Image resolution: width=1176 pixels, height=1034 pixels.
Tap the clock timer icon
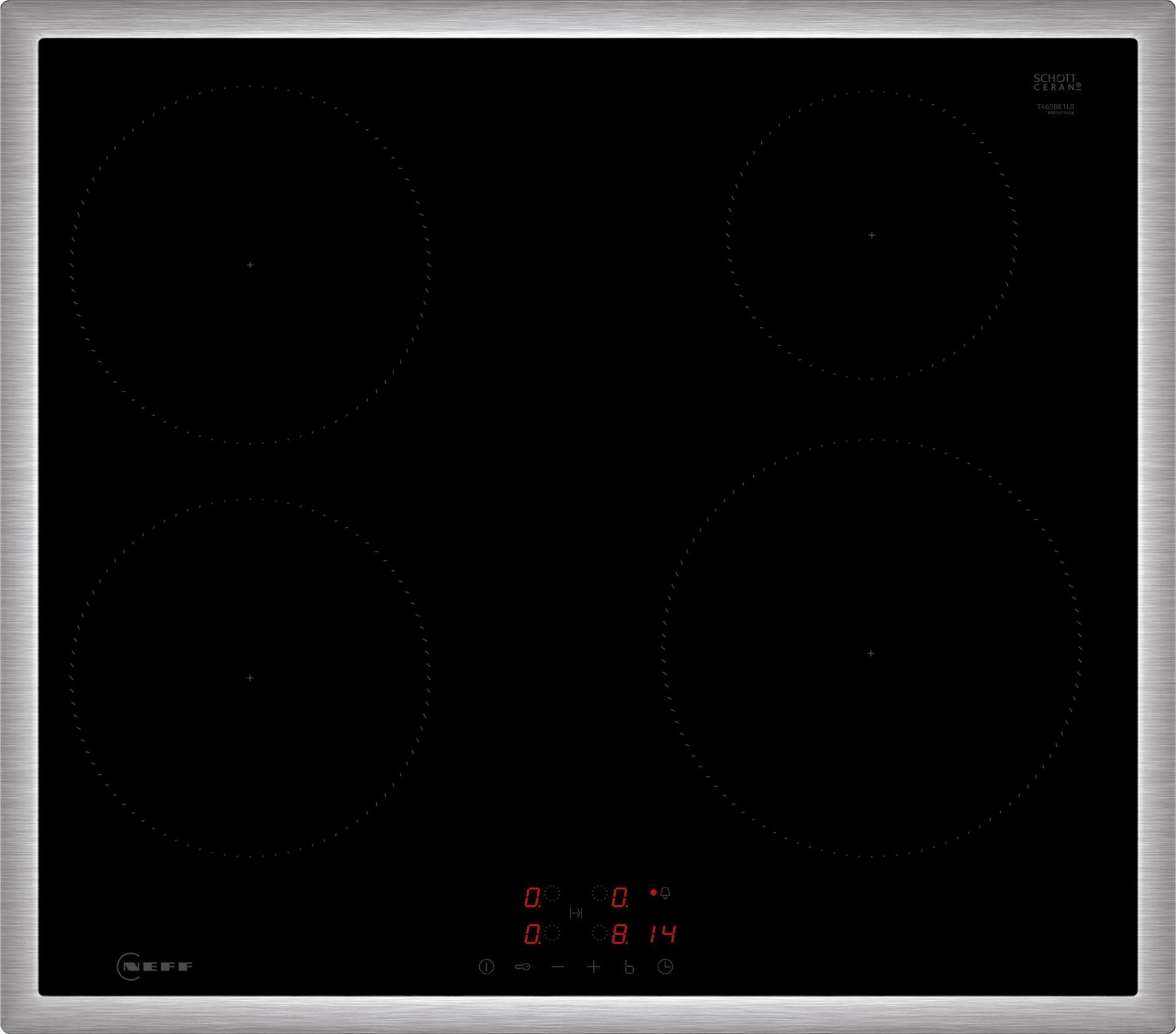pyautogui.click(x=664, y=967)
